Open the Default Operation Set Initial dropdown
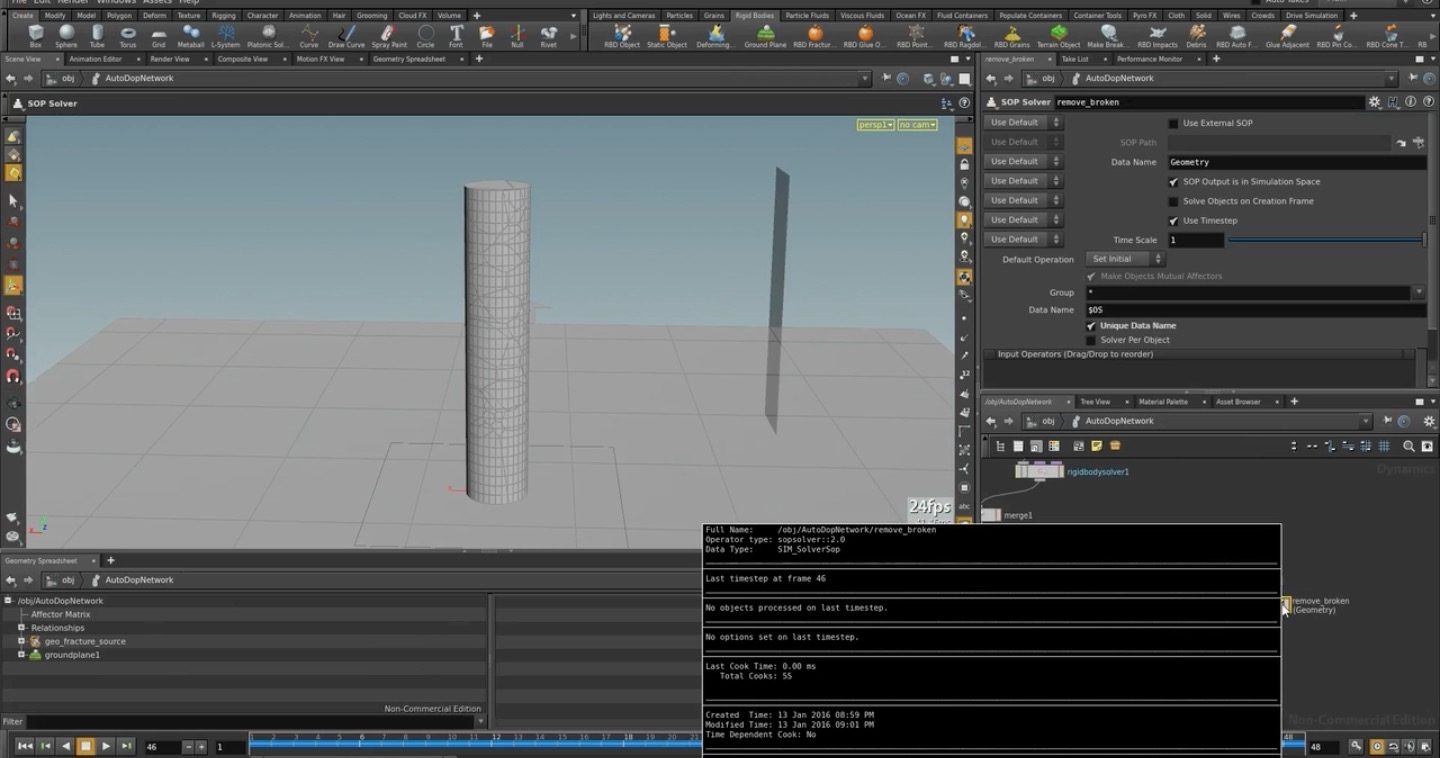 point(1125,259)
